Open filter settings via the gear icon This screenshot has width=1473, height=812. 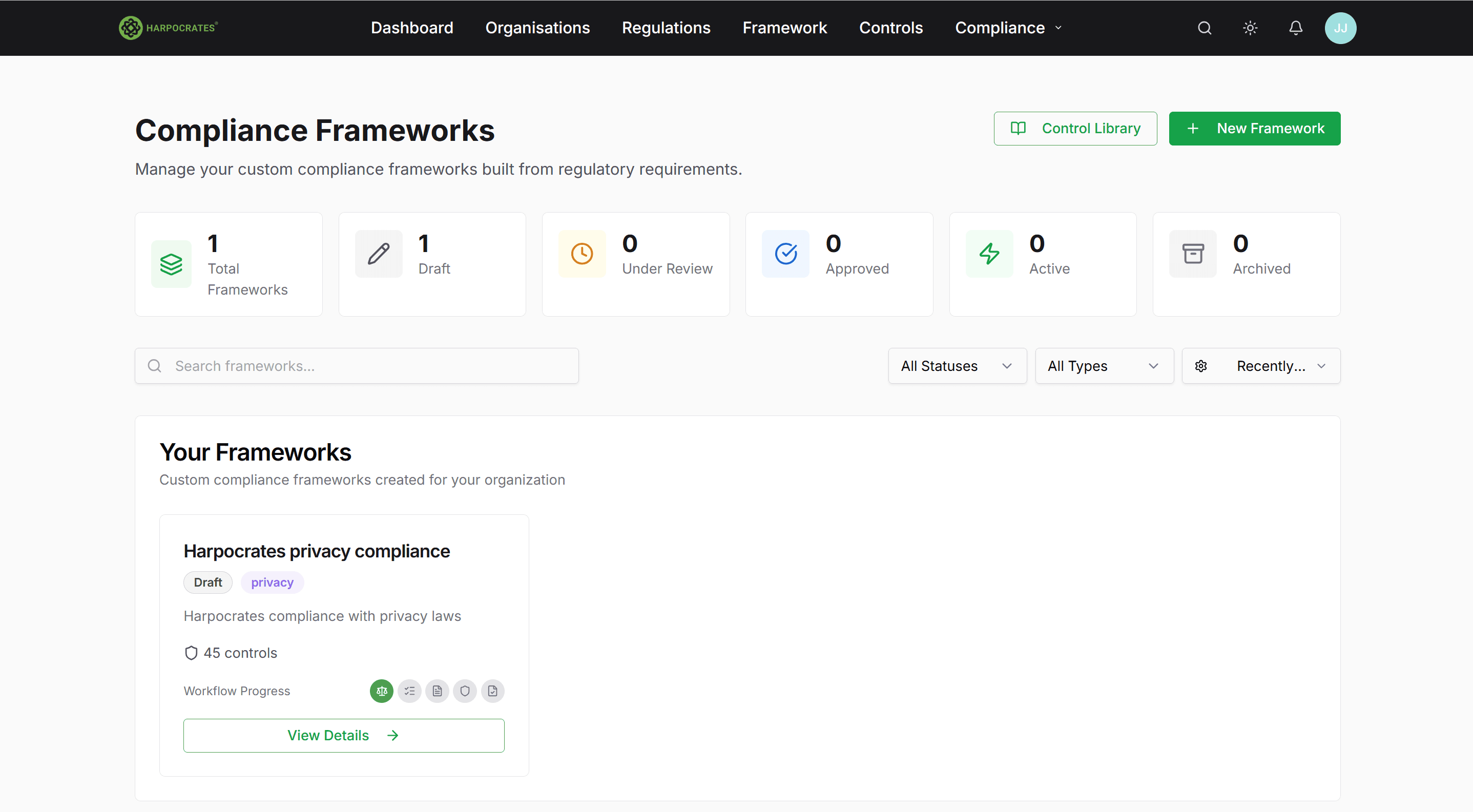point(1201,365)
